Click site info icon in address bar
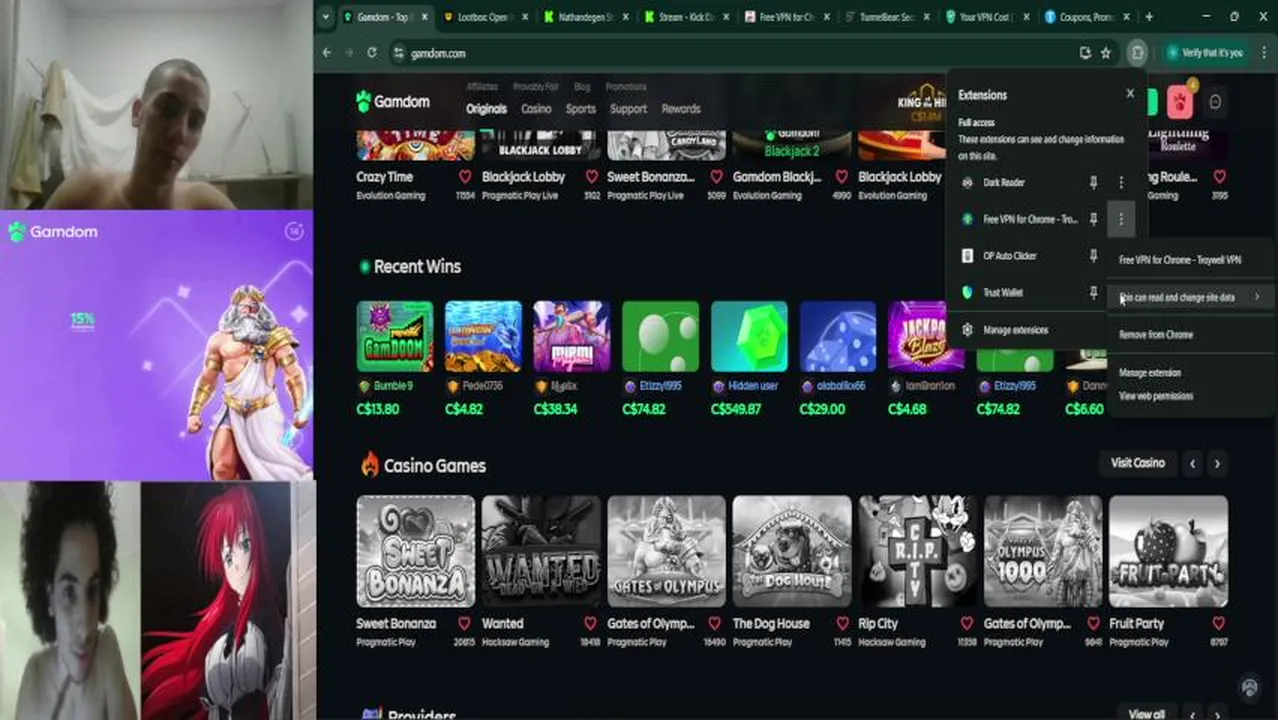The image size is (1278, 720). [x=398, y=53]
